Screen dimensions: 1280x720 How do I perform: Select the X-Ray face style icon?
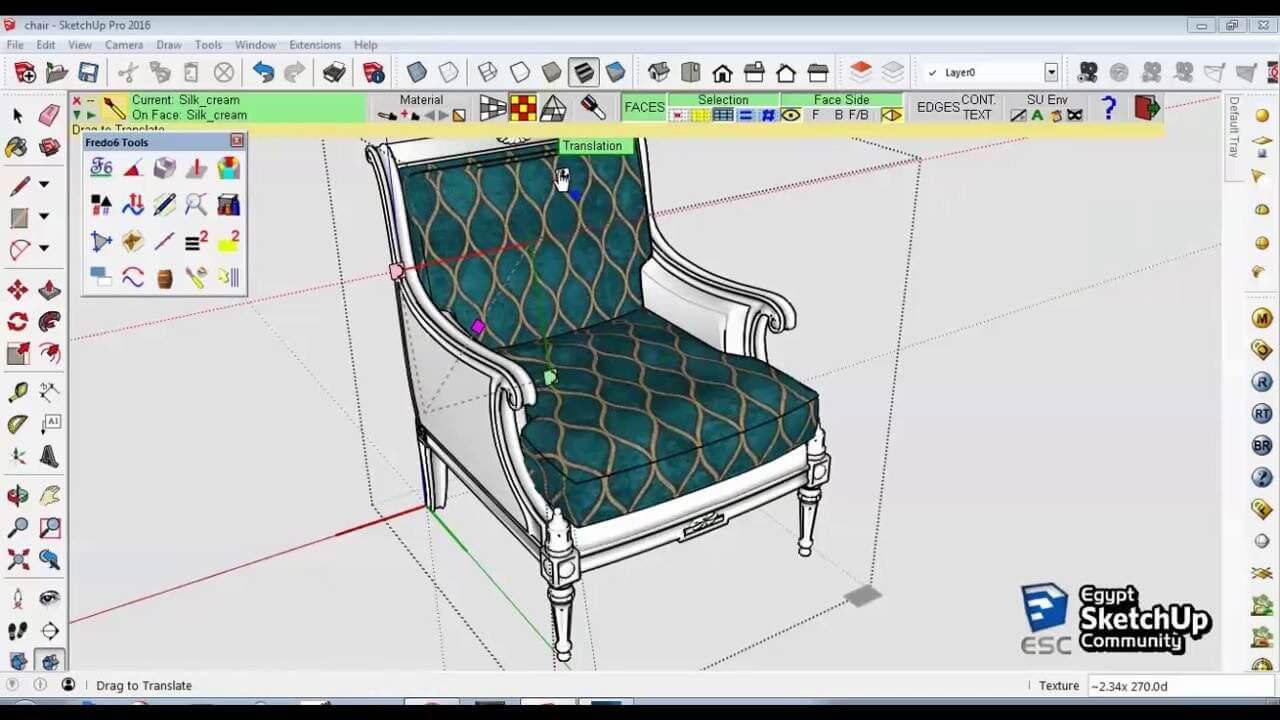coord(417,71)
